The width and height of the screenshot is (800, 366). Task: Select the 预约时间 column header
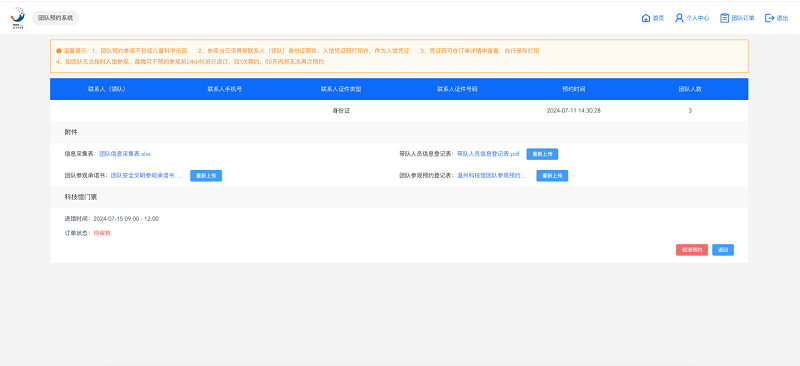tap(573, 89)
